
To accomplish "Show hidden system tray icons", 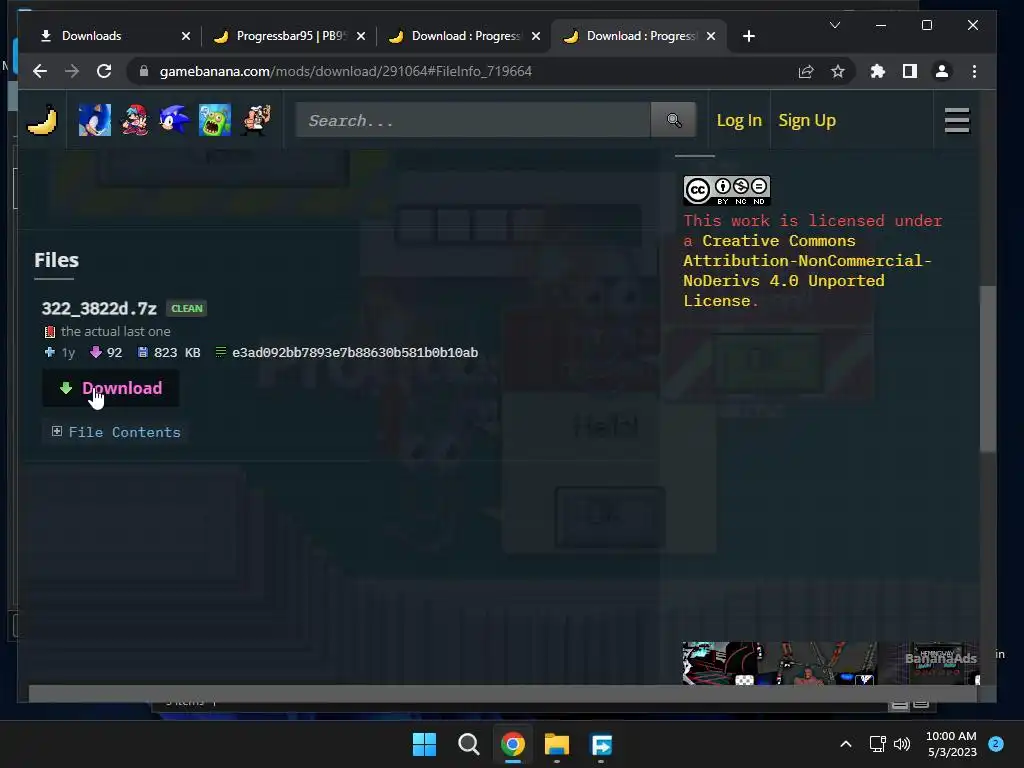I will (x=846, y=744).
